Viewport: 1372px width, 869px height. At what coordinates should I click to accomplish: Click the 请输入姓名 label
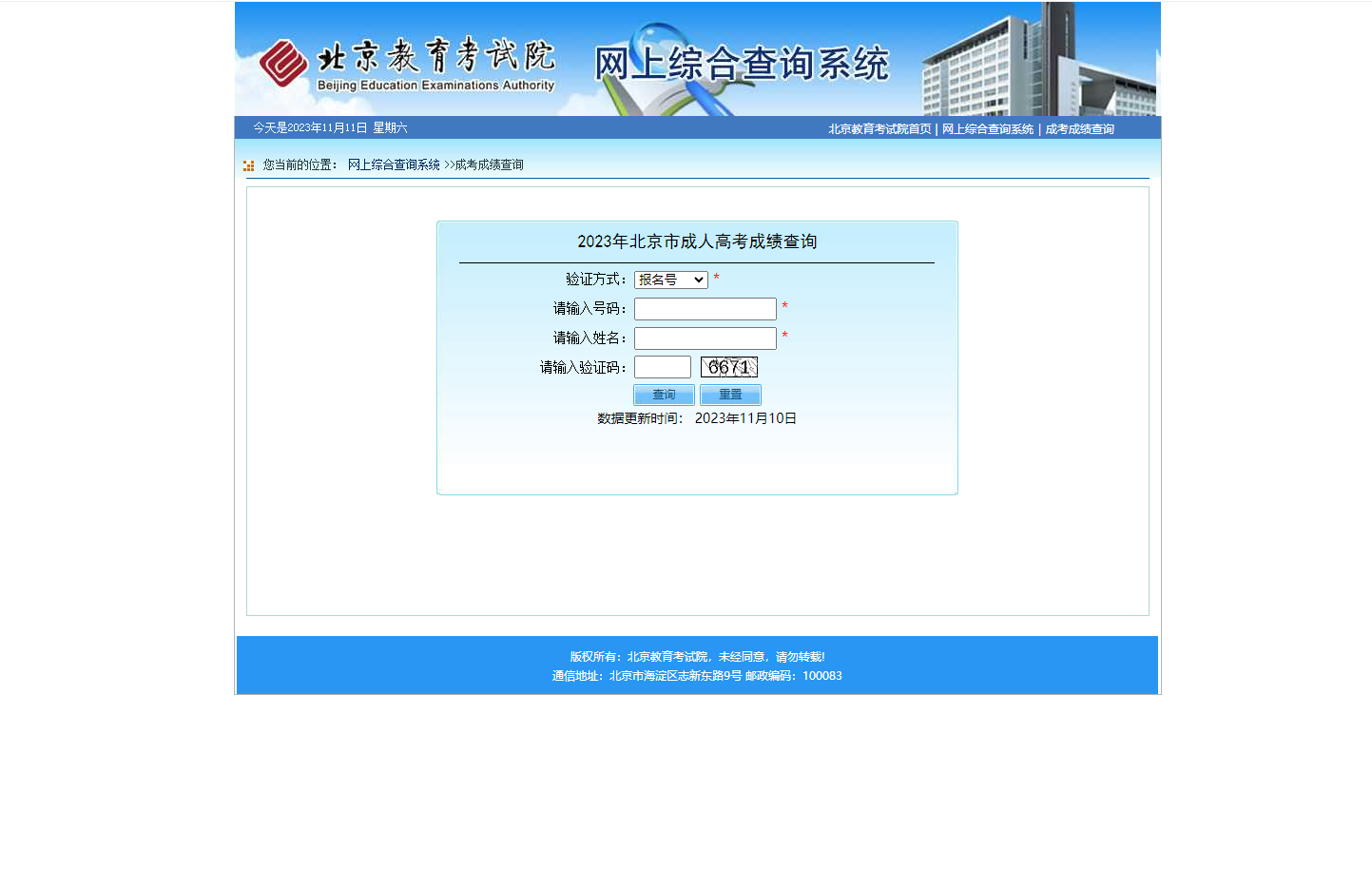click(590, 338)
